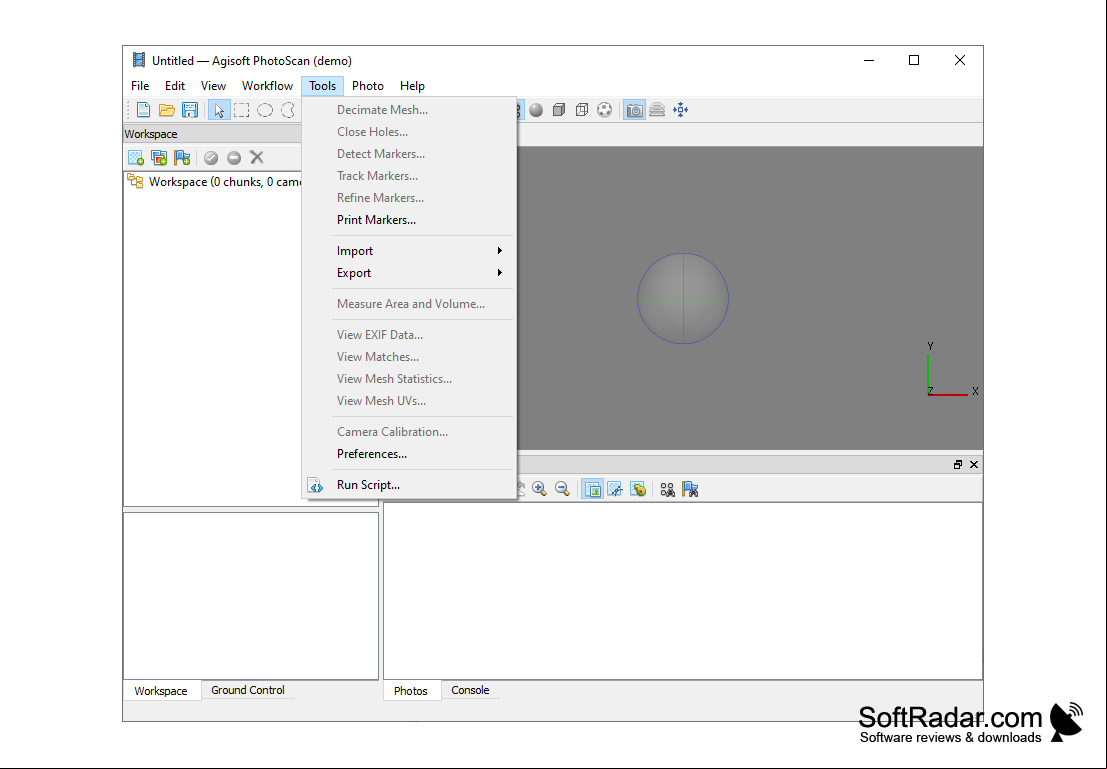Viewport: 1107px width, 769px height.
Task: Choose the rectangle selection tool
Action: [242, 109]
